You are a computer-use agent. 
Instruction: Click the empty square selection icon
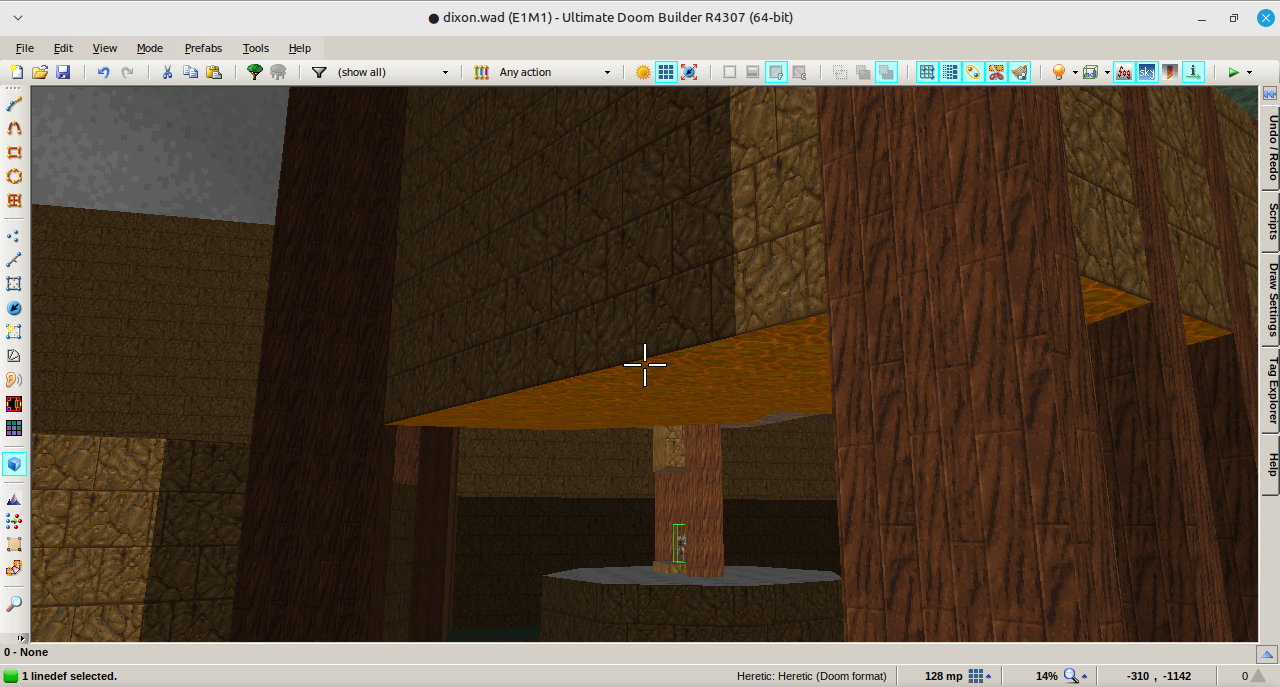729,72
